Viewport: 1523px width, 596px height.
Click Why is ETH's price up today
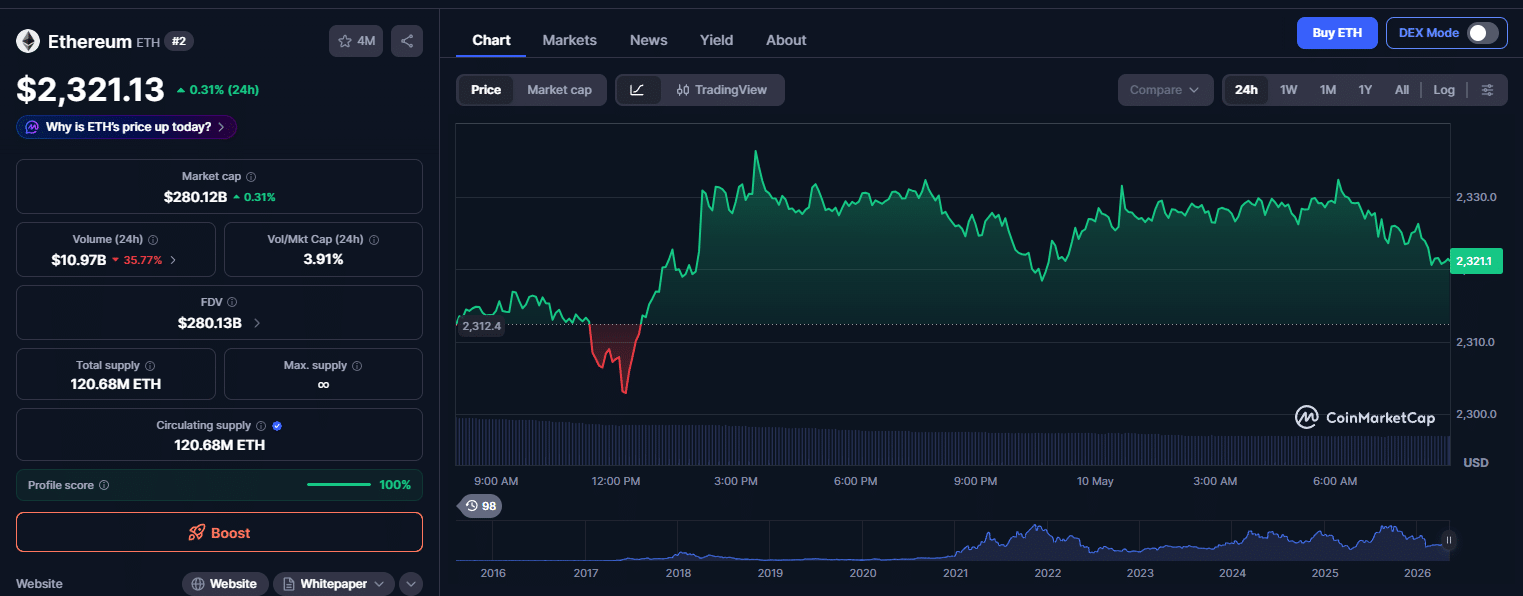[126, 127]
